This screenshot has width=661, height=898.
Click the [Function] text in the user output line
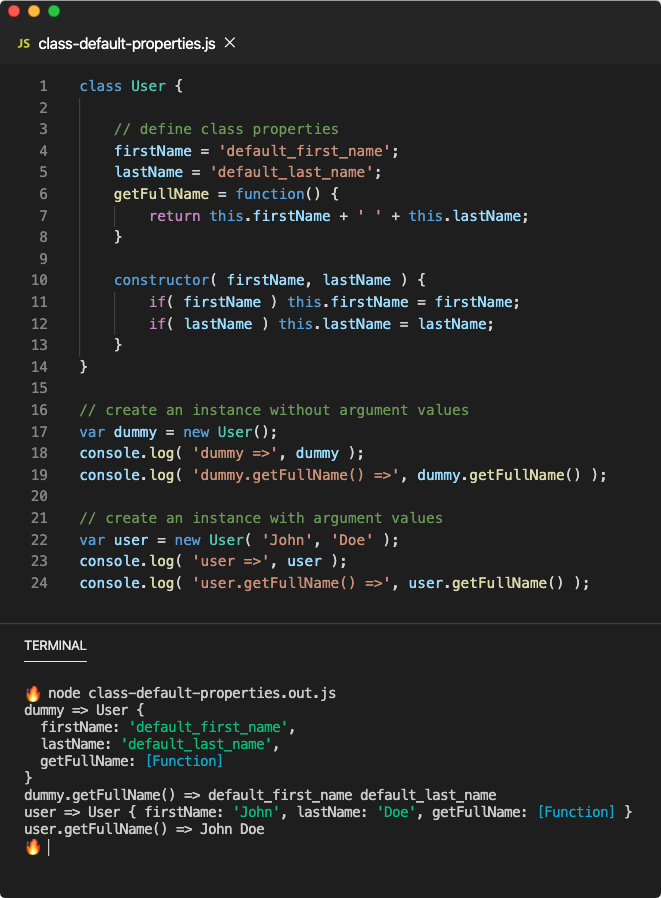(576, 812)
